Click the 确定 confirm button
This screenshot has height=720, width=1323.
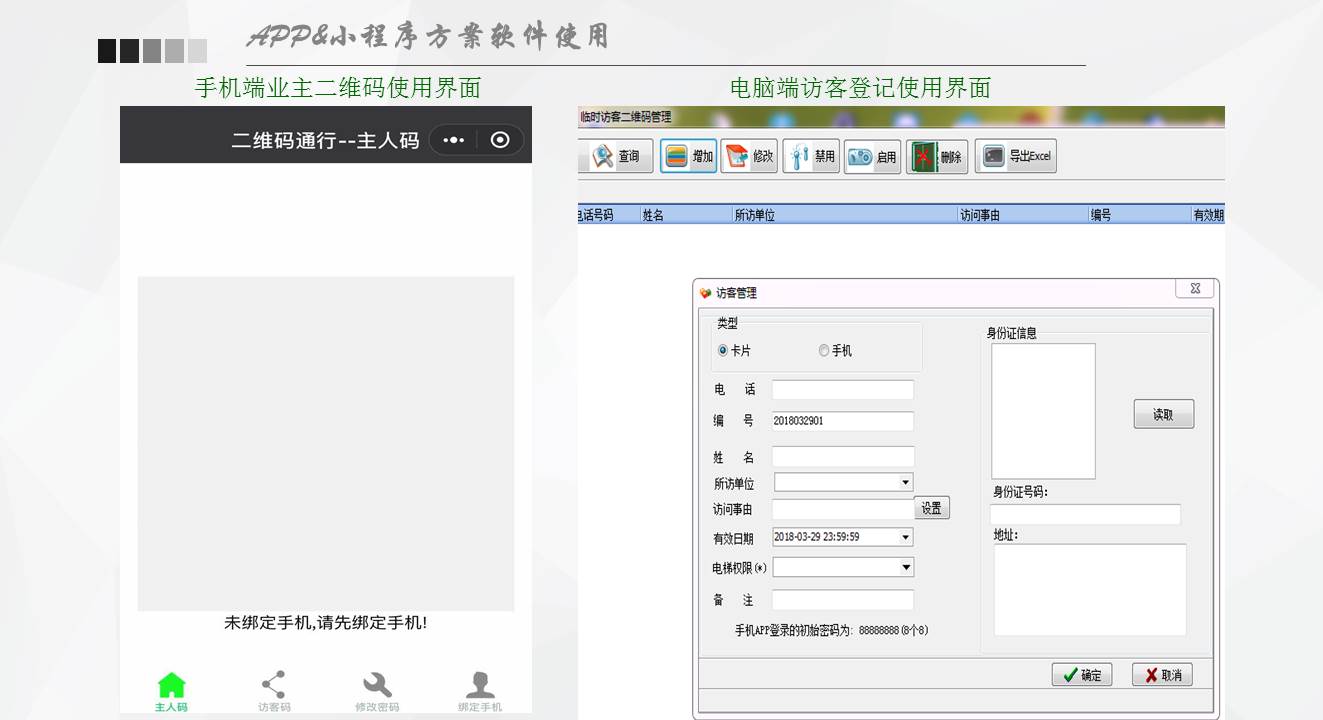[x=1082, y=675]
